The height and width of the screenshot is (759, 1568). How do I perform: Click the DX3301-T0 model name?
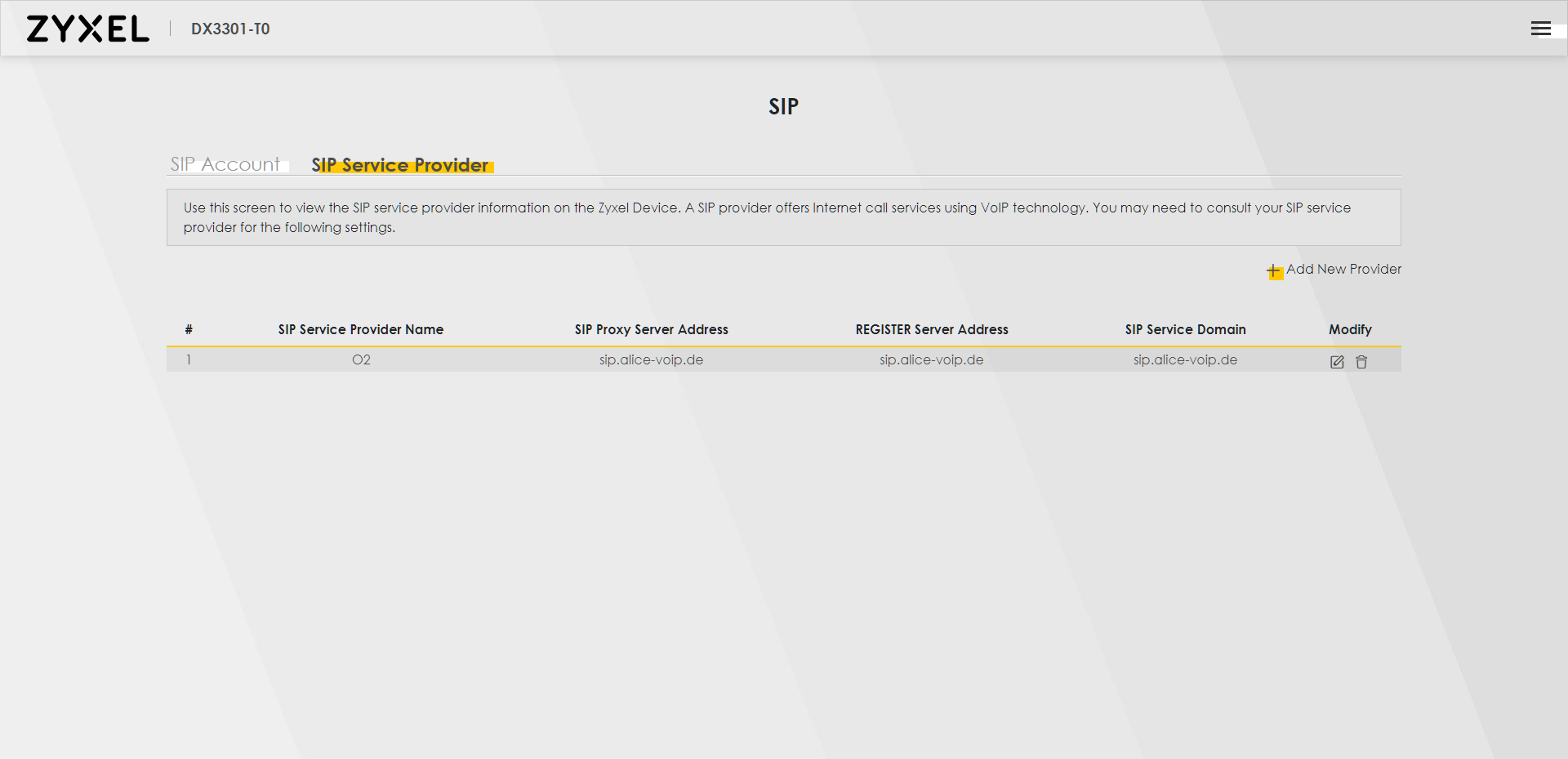230,29
